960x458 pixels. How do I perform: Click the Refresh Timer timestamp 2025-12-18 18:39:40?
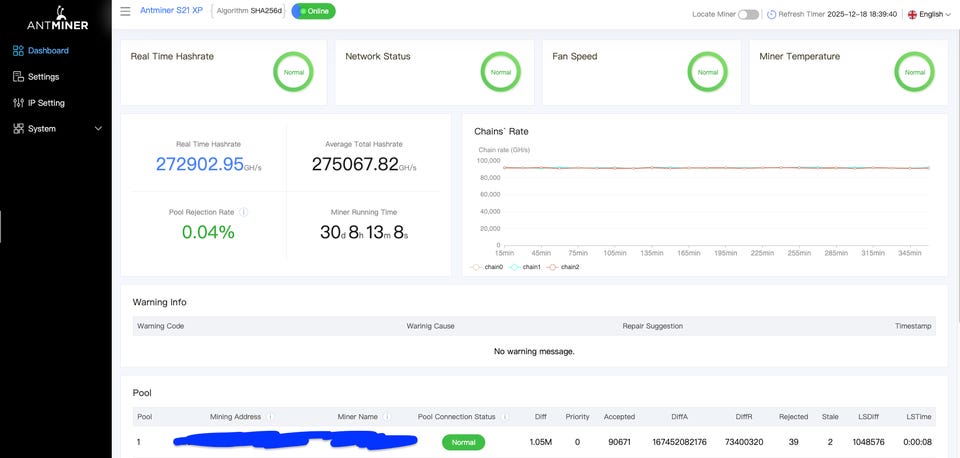(862, 14)
